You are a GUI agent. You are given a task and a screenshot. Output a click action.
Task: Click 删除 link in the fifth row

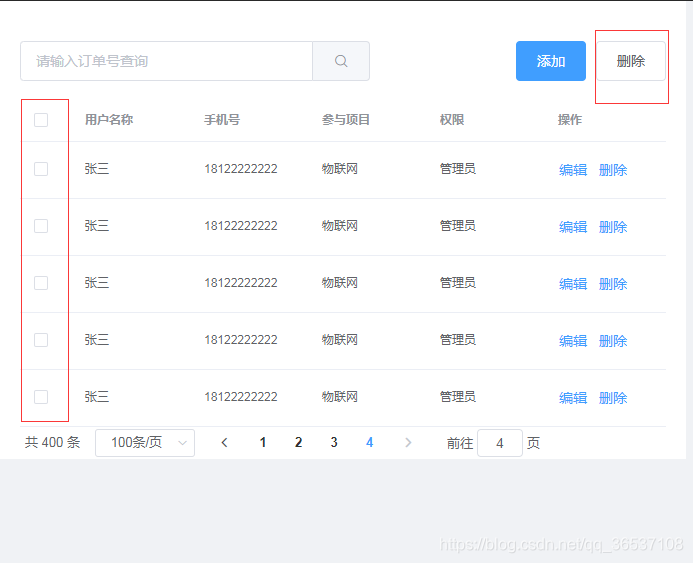[x=613, y=398]
